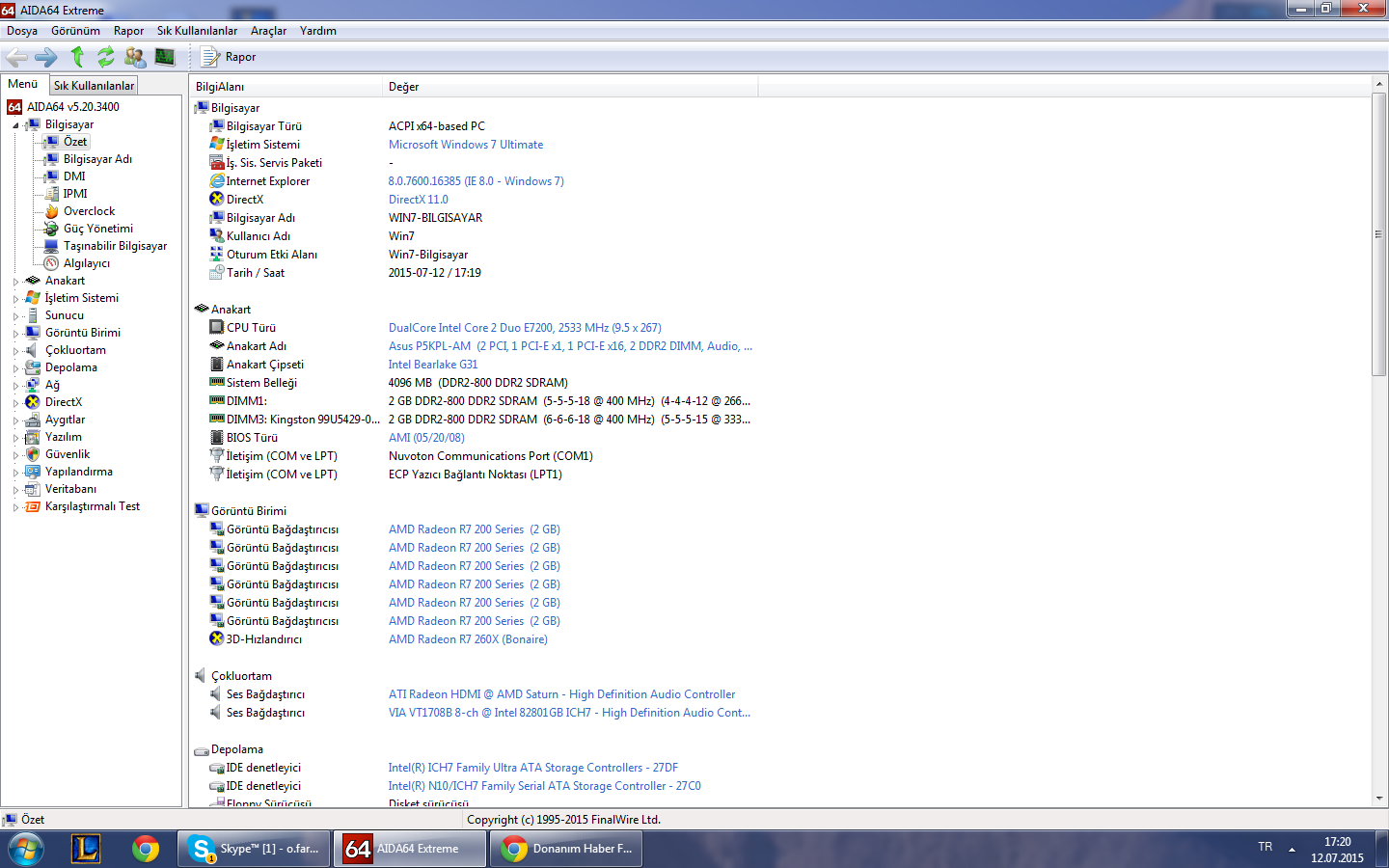The width and height of the screenshot is (1389, 868).
Task: Click the Yazılım tree icon
Action: [x=33, y=437]
